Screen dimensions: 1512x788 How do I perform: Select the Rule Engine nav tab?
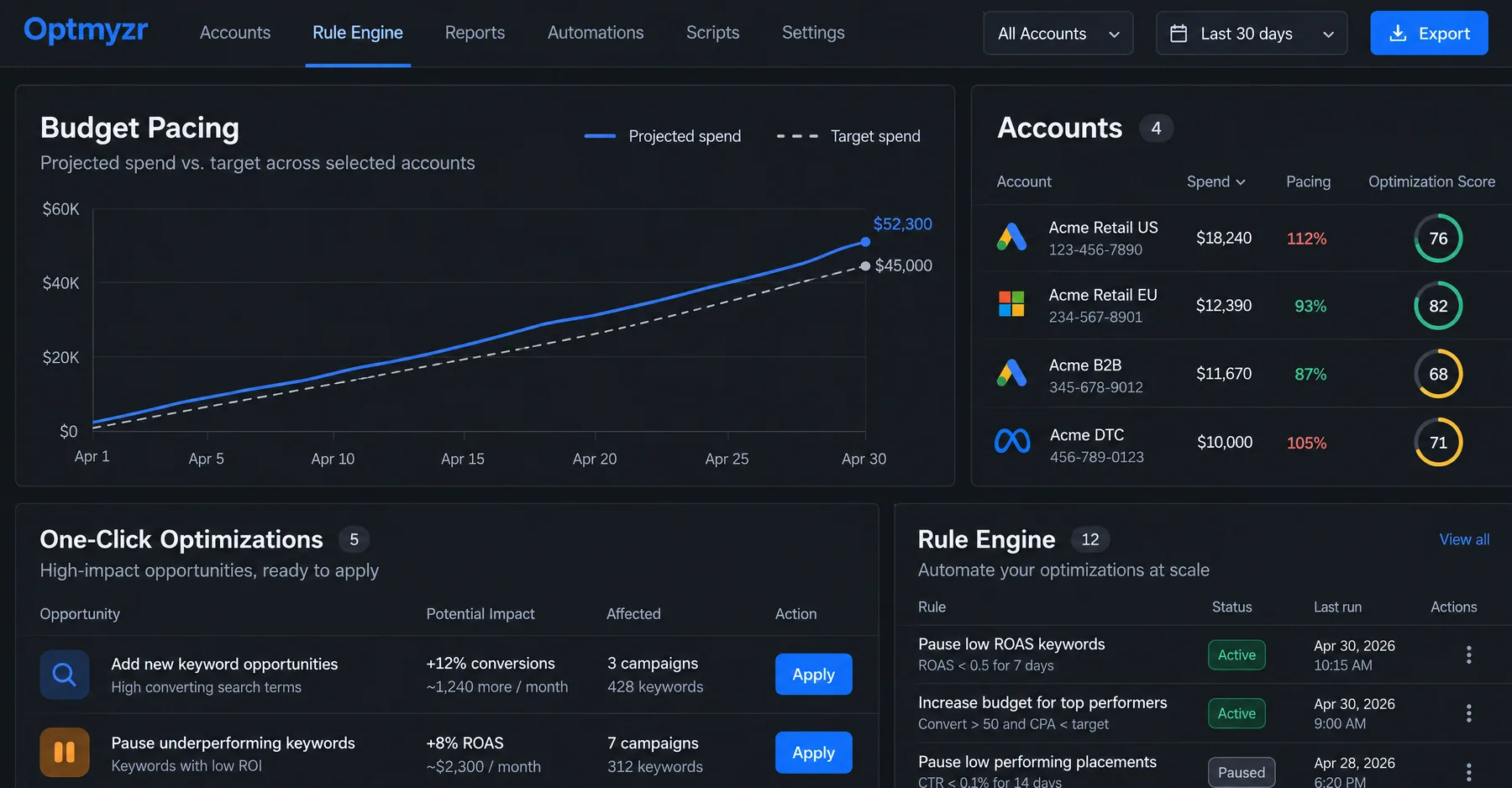tap(358, 33)
